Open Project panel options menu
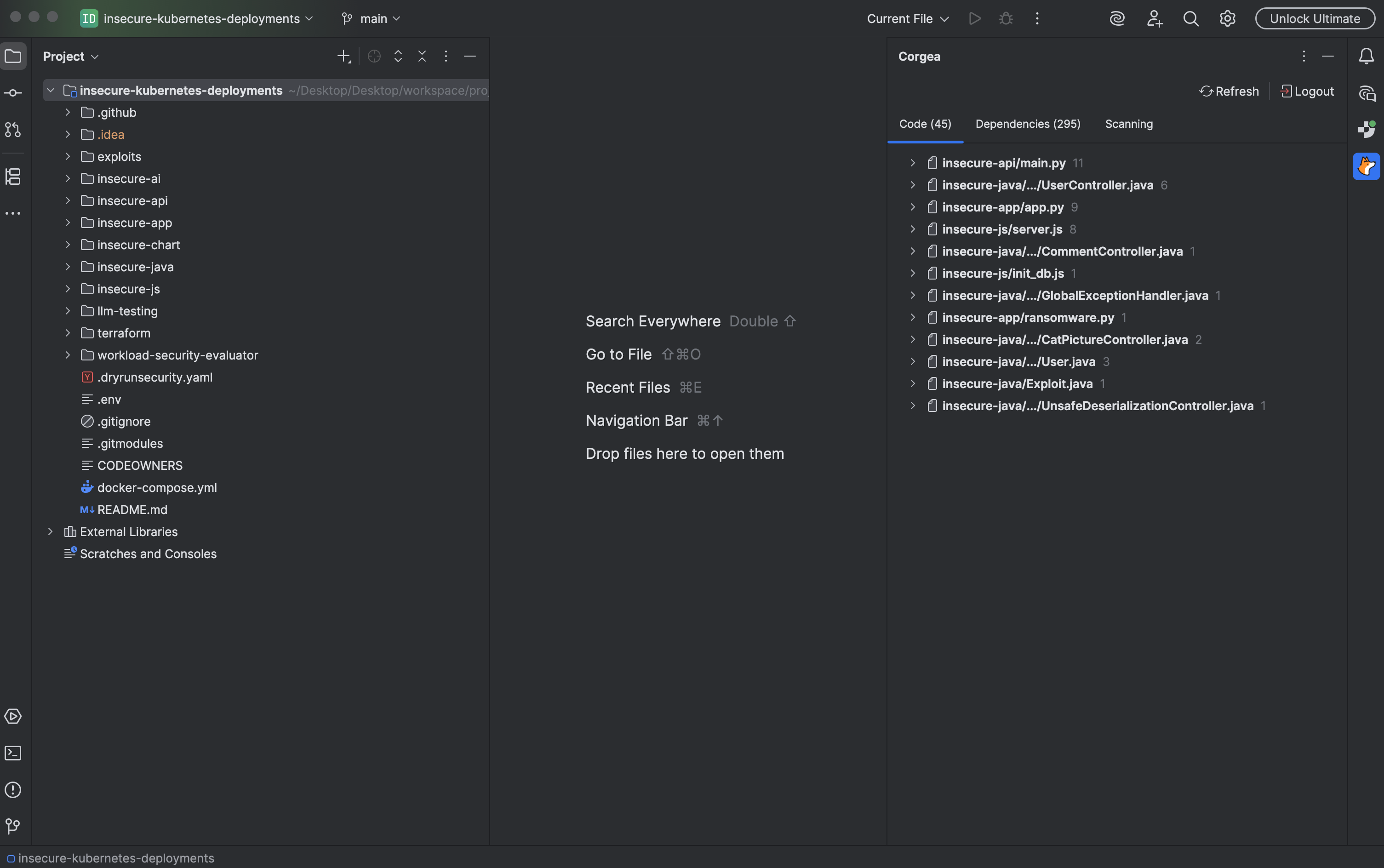 click(x=446, y=56)
